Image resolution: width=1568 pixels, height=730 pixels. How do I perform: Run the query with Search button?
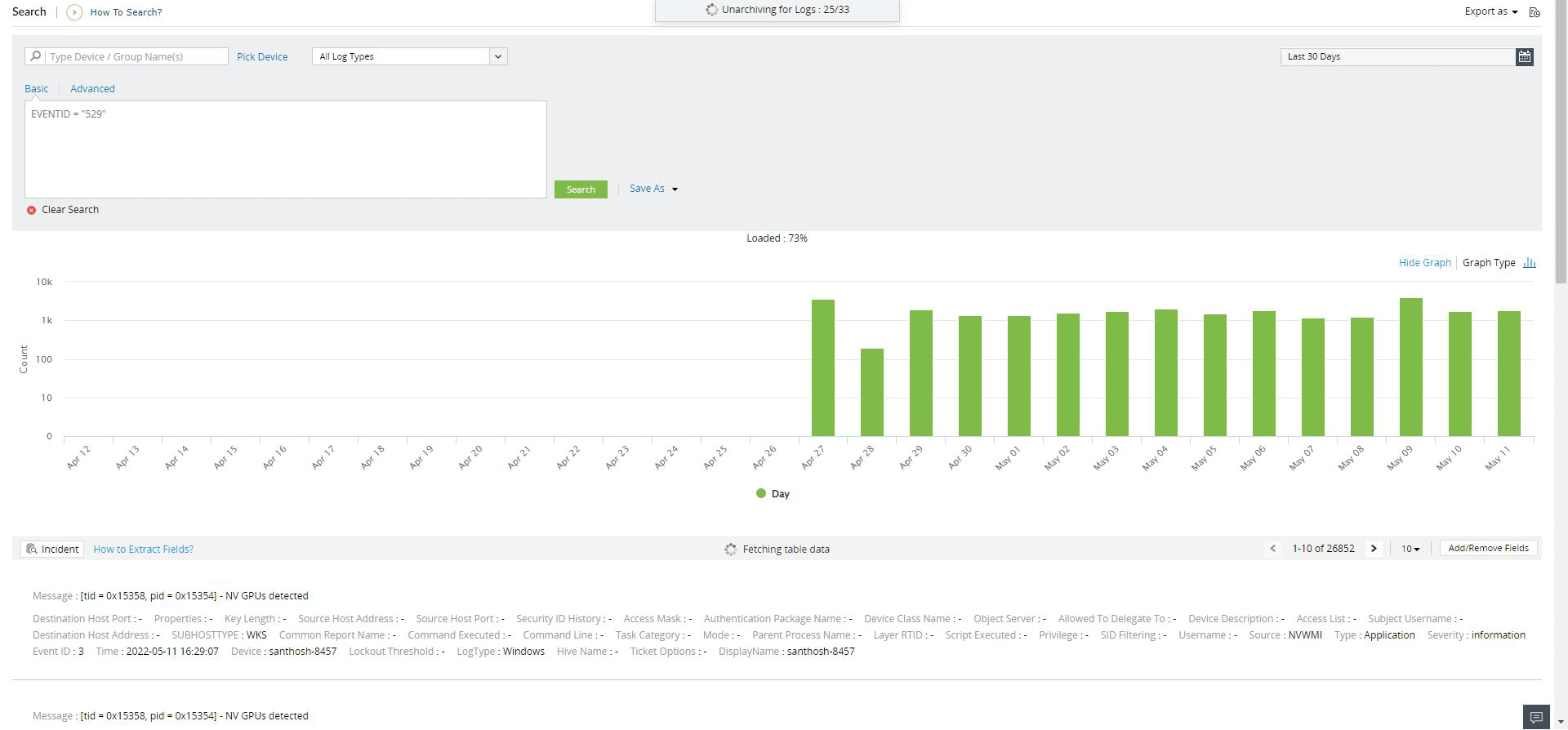(x=581, y=189)
